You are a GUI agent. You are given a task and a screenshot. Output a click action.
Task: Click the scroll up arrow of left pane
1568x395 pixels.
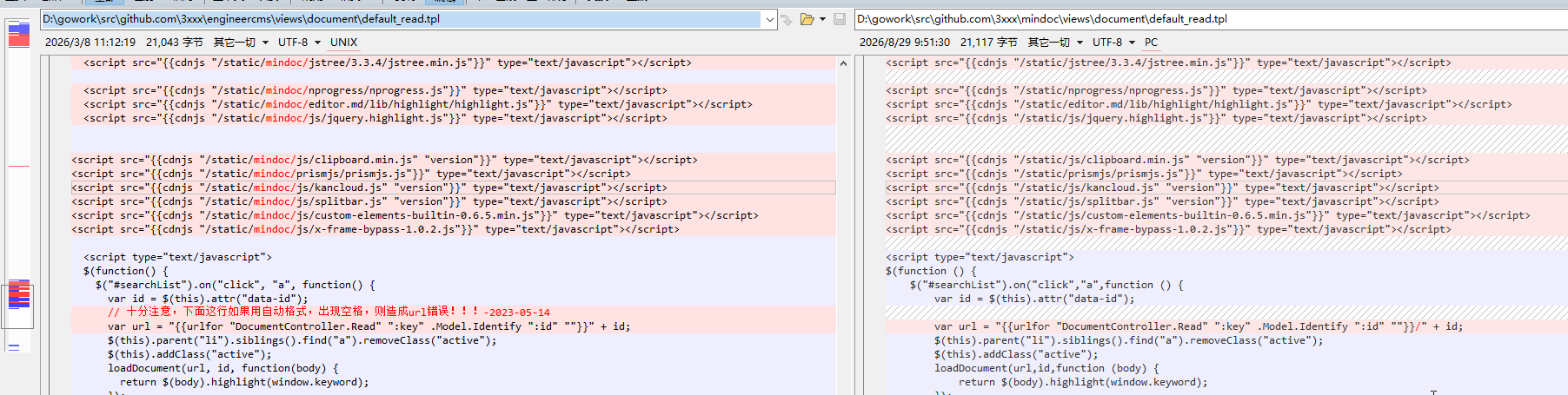(x=843, y=63)
